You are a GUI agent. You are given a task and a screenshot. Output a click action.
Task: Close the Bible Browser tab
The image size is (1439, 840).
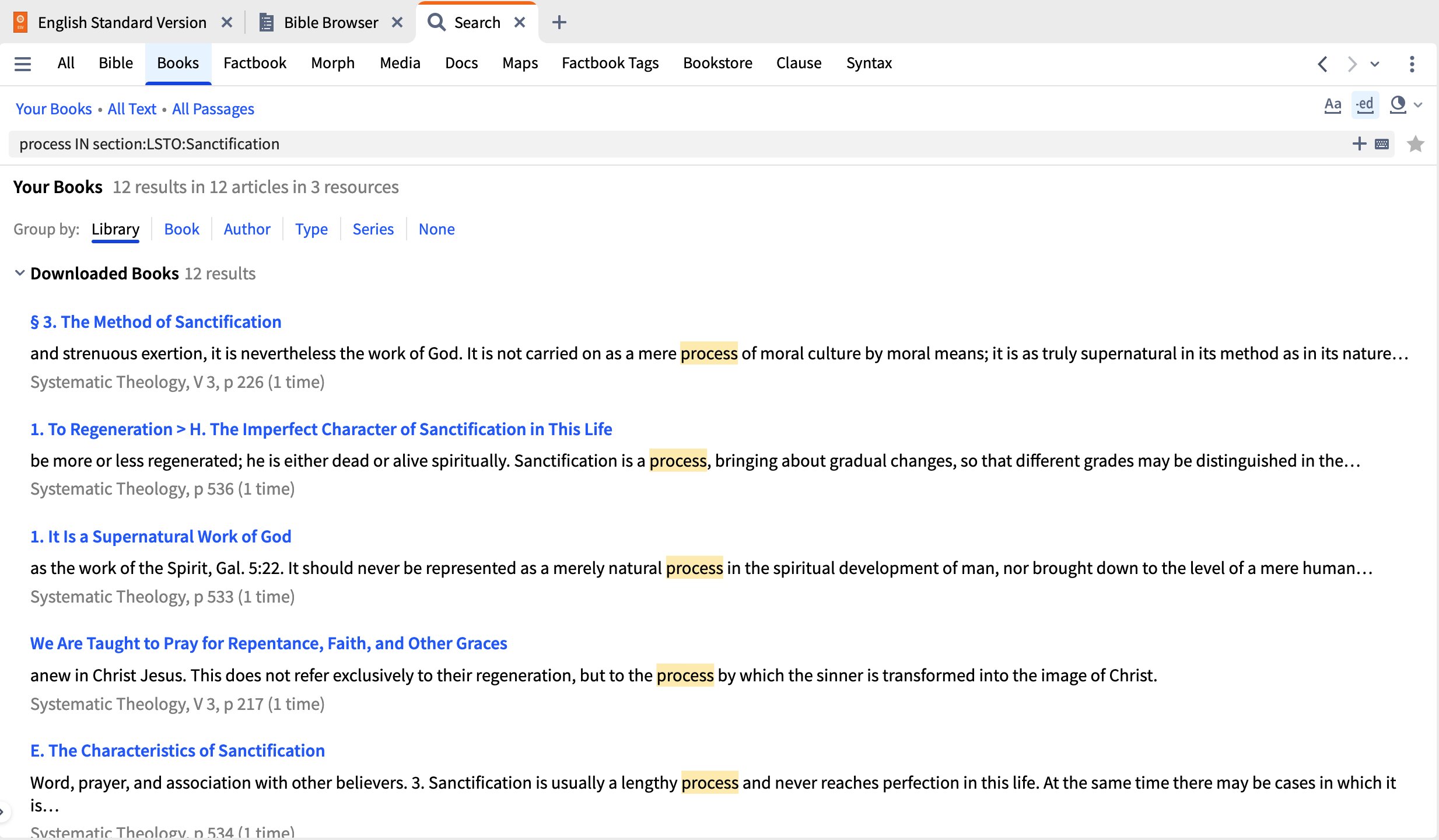click(397, 22)
